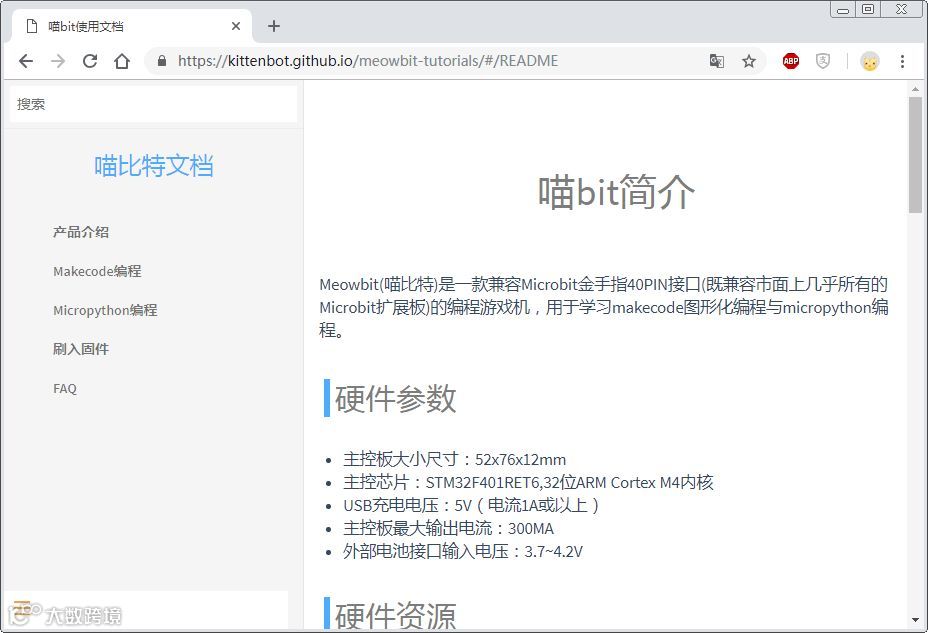
Task: Open 刷入固件 in the sidebar
Action: pyautogui.click(x=81, y=349)
